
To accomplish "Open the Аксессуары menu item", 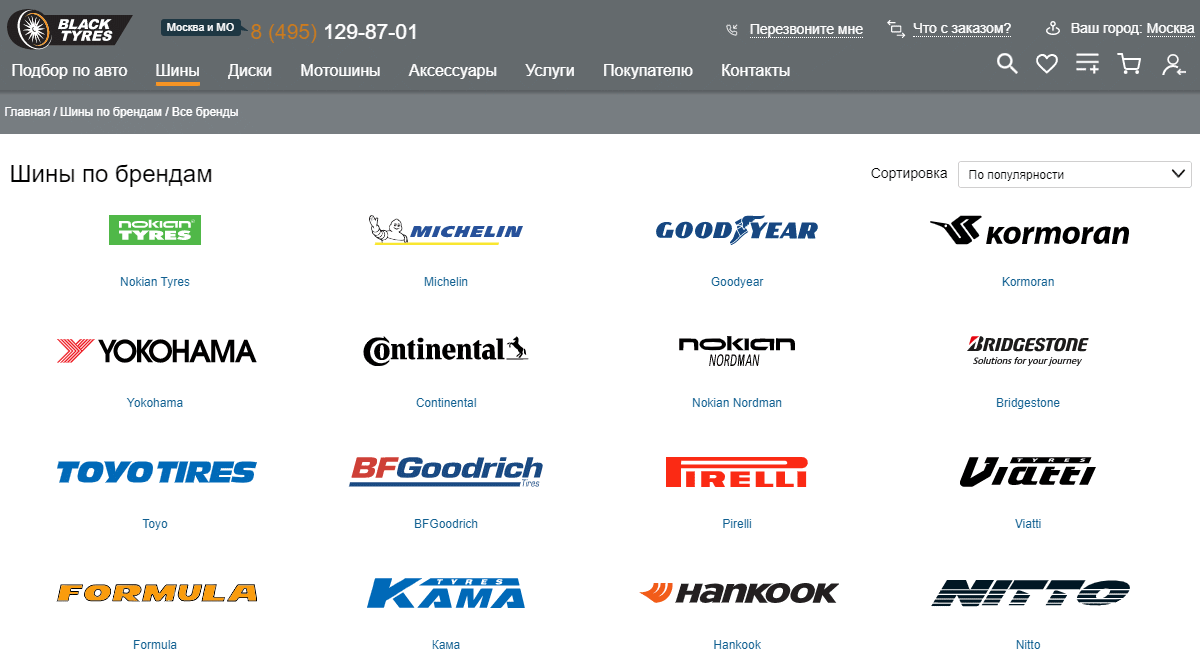I will tap(452, 70).
